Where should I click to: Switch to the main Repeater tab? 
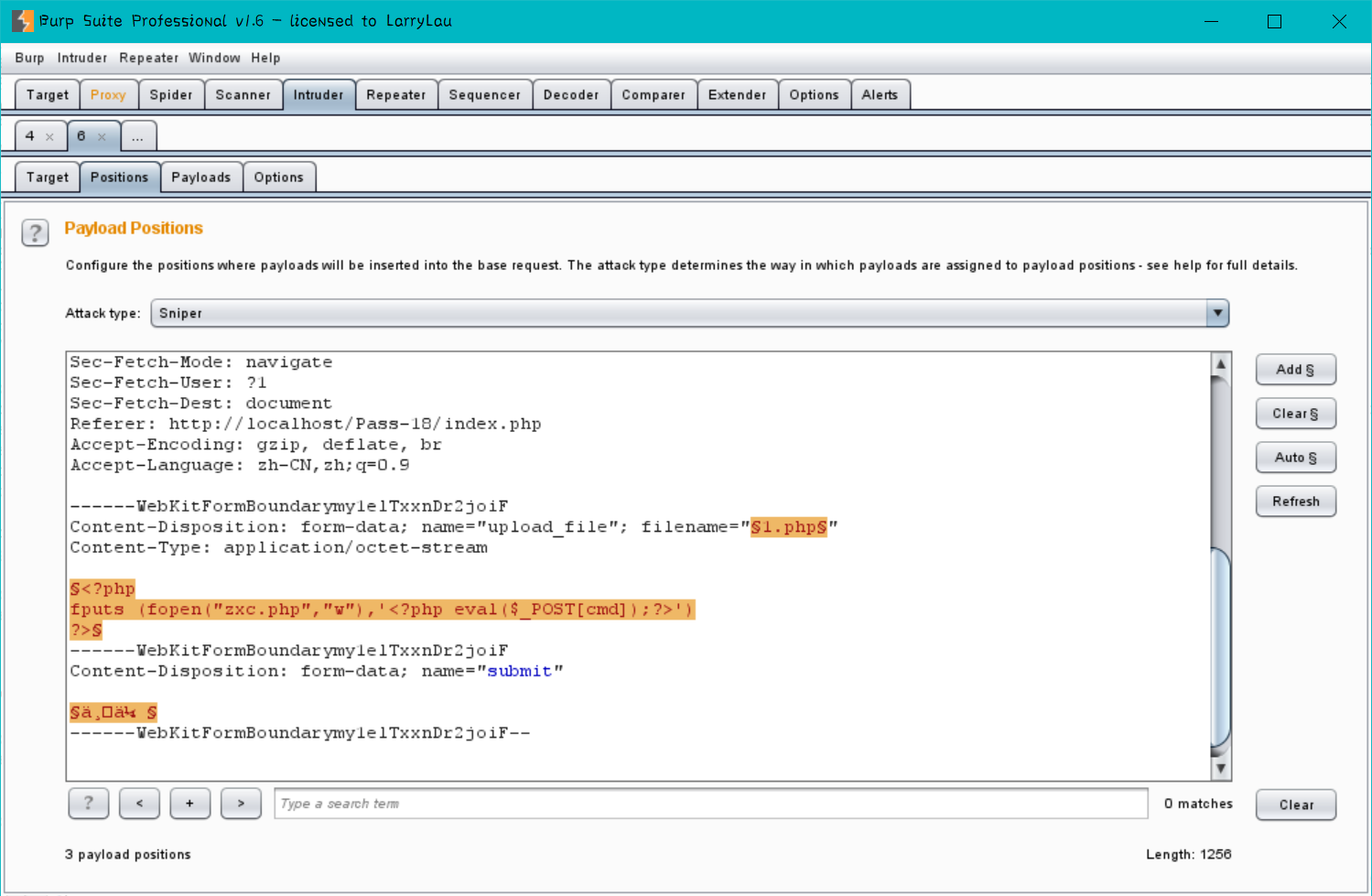pos(396,95)
